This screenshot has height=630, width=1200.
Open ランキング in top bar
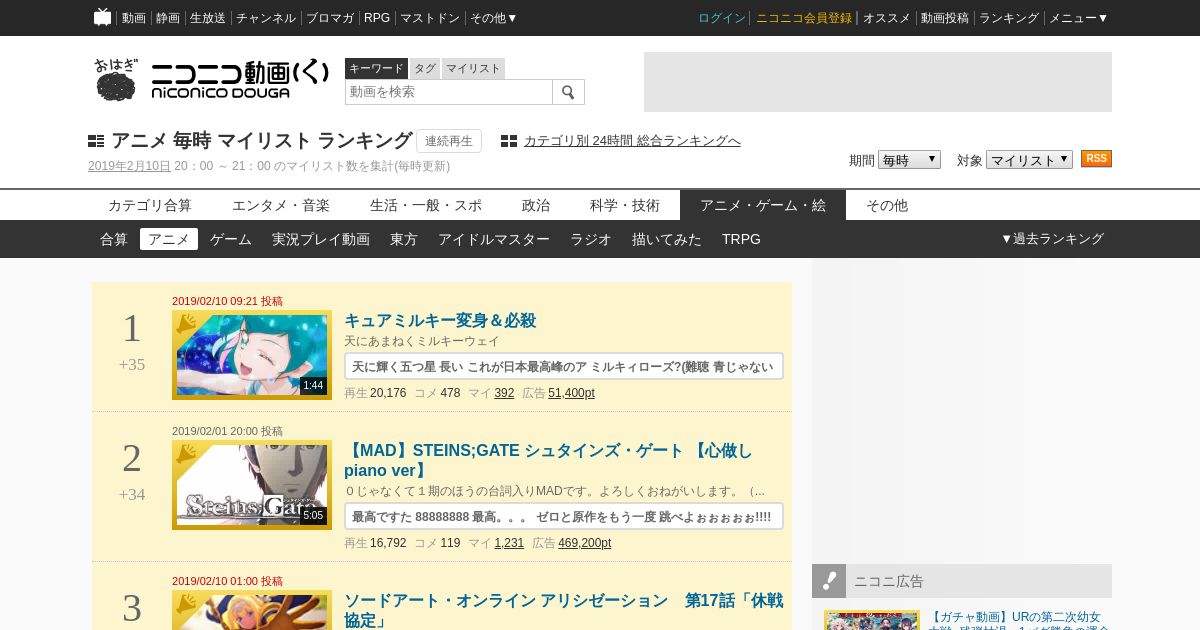pyautogui.click(x=1009, y=18)
